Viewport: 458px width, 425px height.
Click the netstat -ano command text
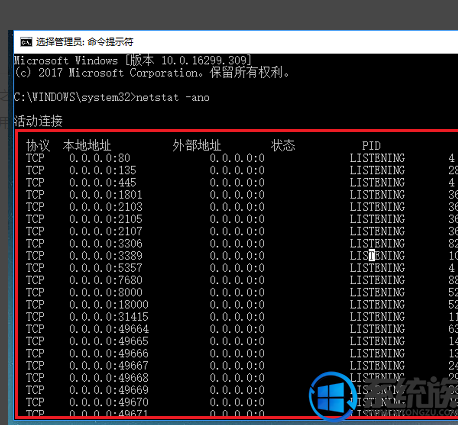(173, 97)
